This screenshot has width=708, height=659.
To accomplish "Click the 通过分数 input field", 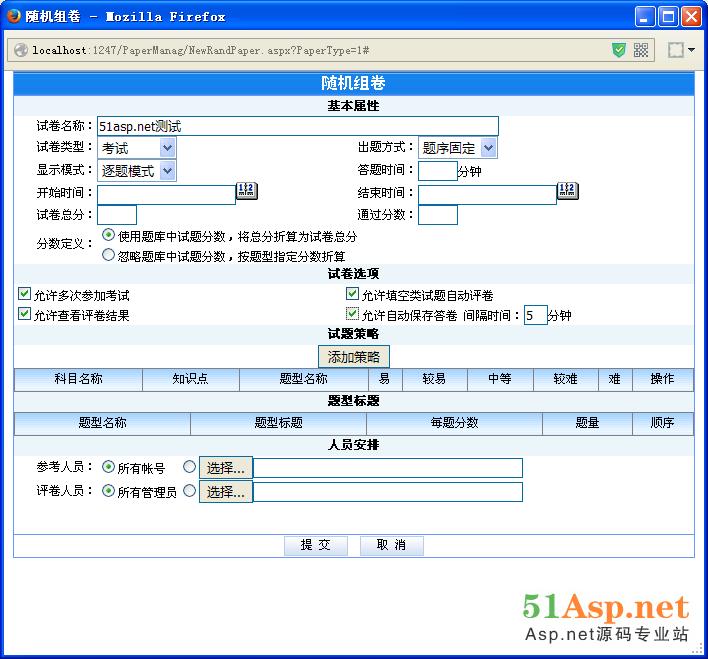I will [x=438, y=215].
